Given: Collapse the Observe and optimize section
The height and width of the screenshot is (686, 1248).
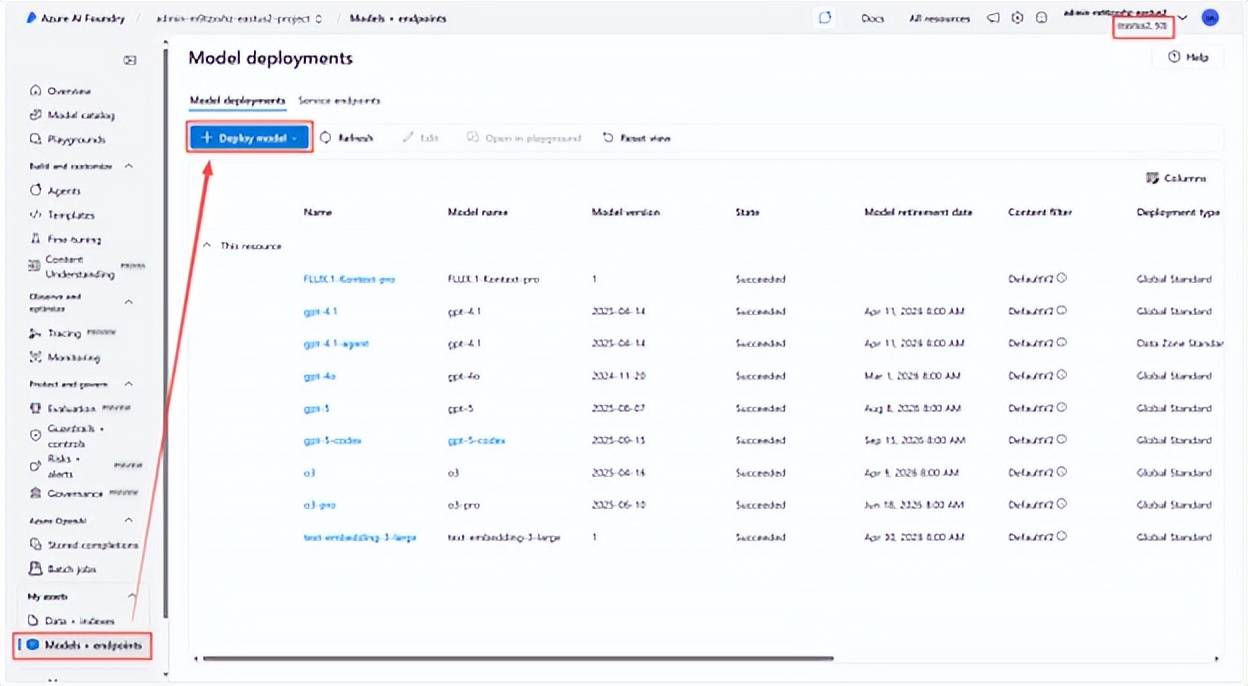Looking at the screenshot, I should (x=128, y=301).
